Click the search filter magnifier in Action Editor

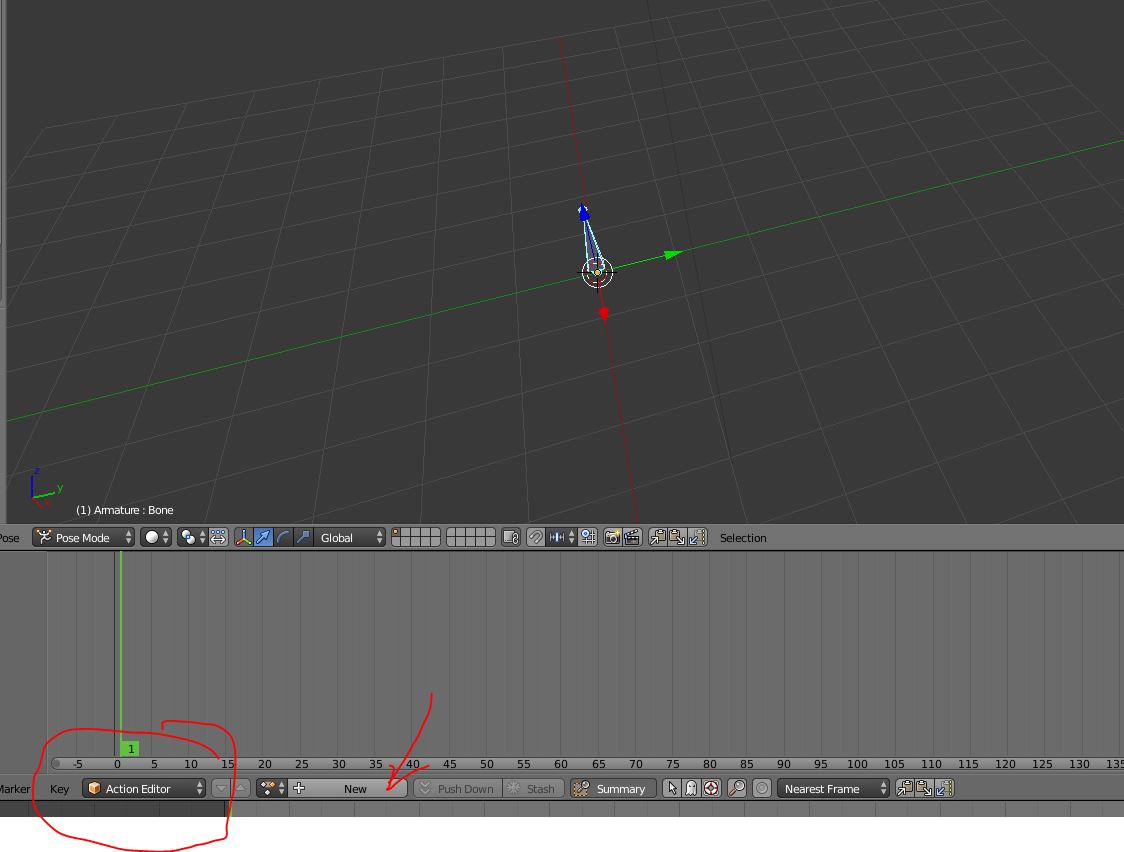(737, 789)
